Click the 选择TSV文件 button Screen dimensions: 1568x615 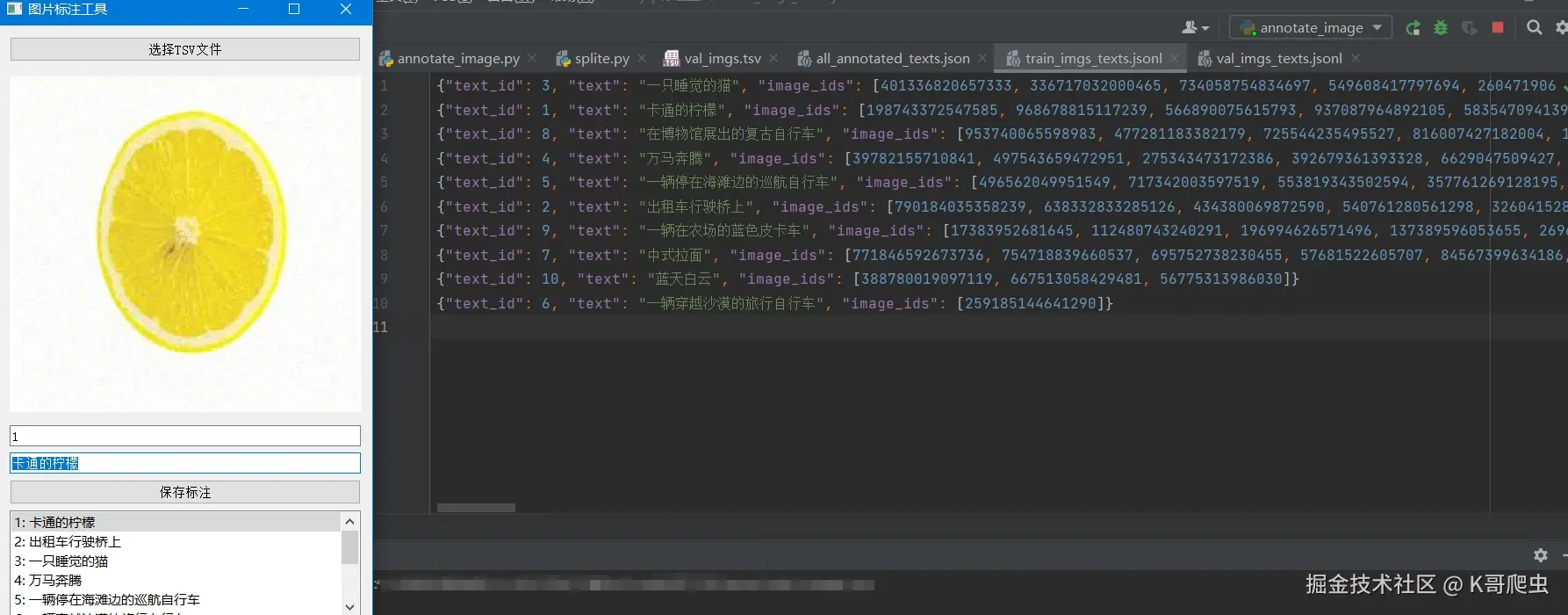pos(185,49)
